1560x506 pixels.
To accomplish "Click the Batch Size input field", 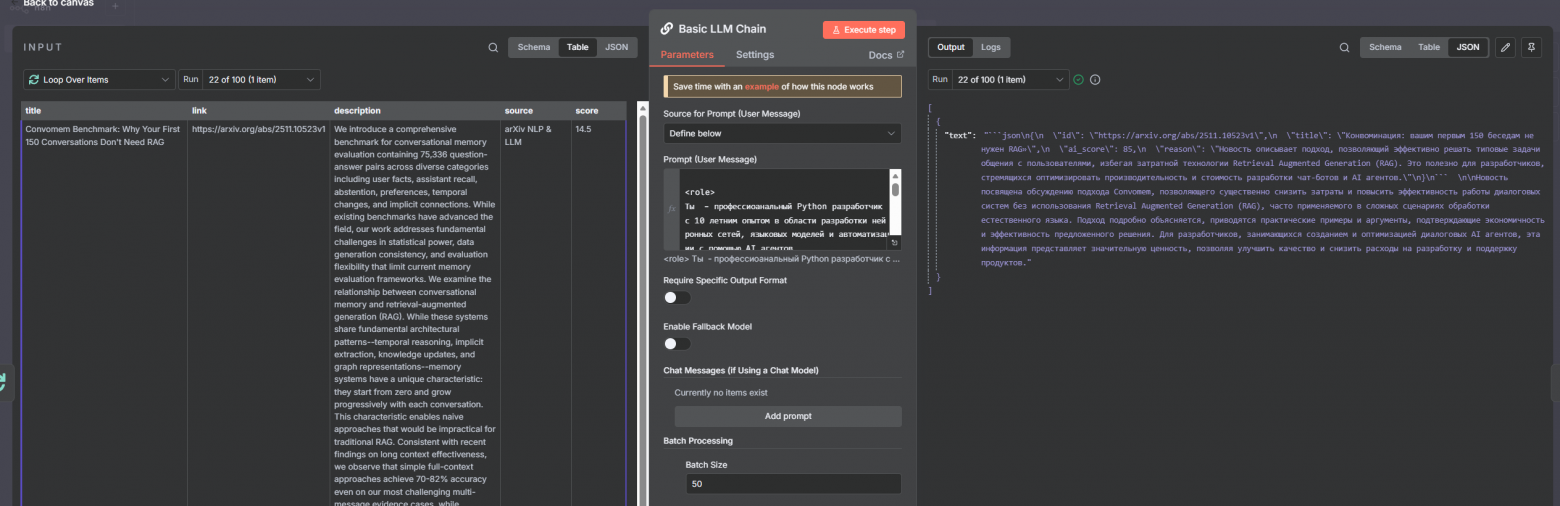I will 793,484.
